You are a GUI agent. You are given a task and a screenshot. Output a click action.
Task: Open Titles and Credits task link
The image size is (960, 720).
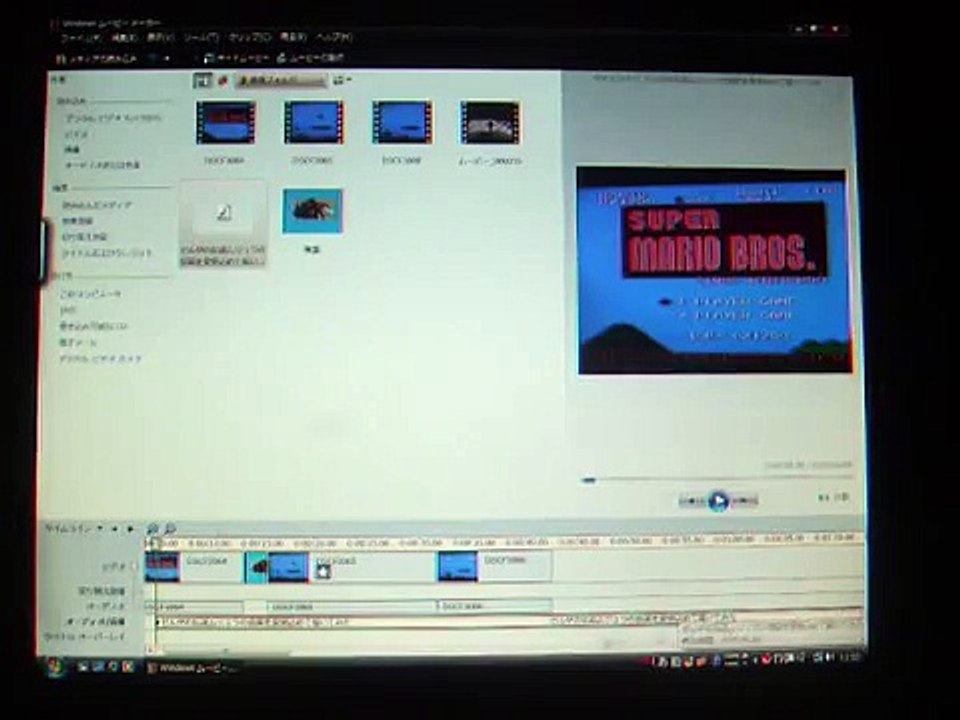tap(106, 253)
